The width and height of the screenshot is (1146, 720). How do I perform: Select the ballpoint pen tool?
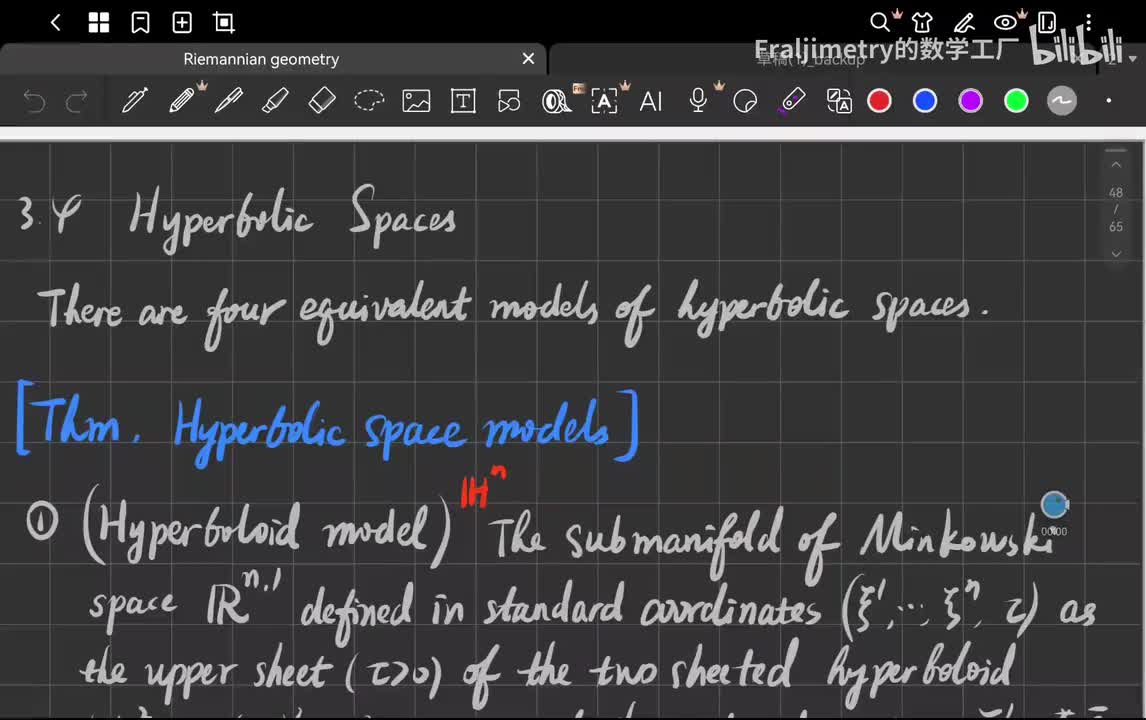pyautogui.click(x=229, y=101)
